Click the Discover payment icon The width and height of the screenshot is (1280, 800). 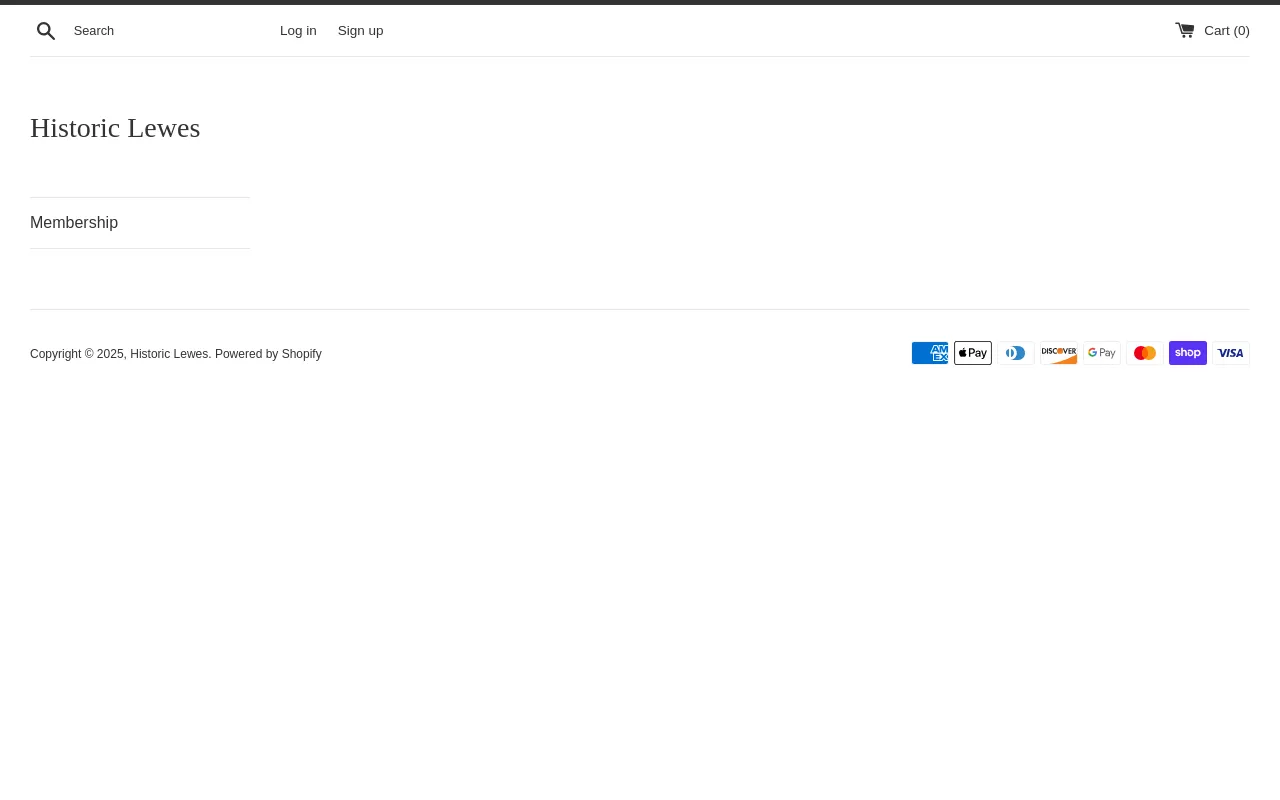click(x=1059, y=353)
